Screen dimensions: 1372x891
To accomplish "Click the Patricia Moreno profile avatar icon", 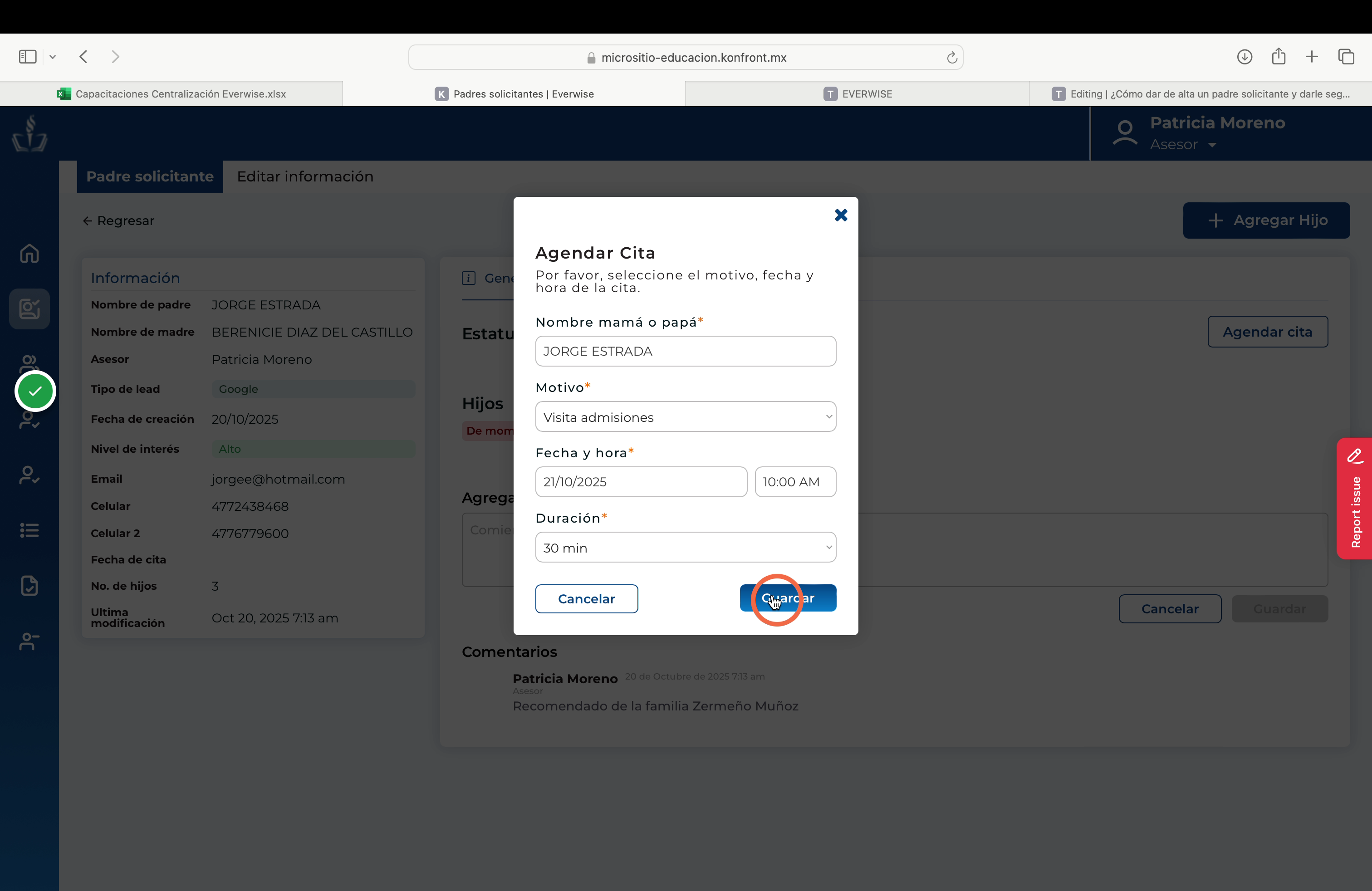I will 1125,133.
